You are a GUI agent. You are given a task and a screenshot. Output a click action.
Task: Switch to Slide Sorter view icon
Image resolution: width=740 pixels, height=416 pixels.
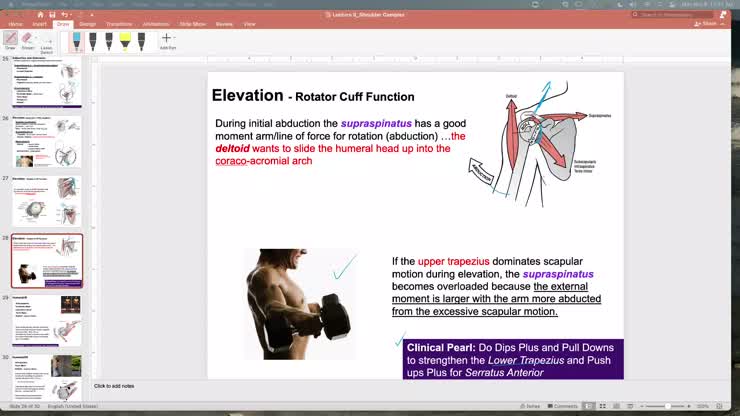click(x=603, y=406)
